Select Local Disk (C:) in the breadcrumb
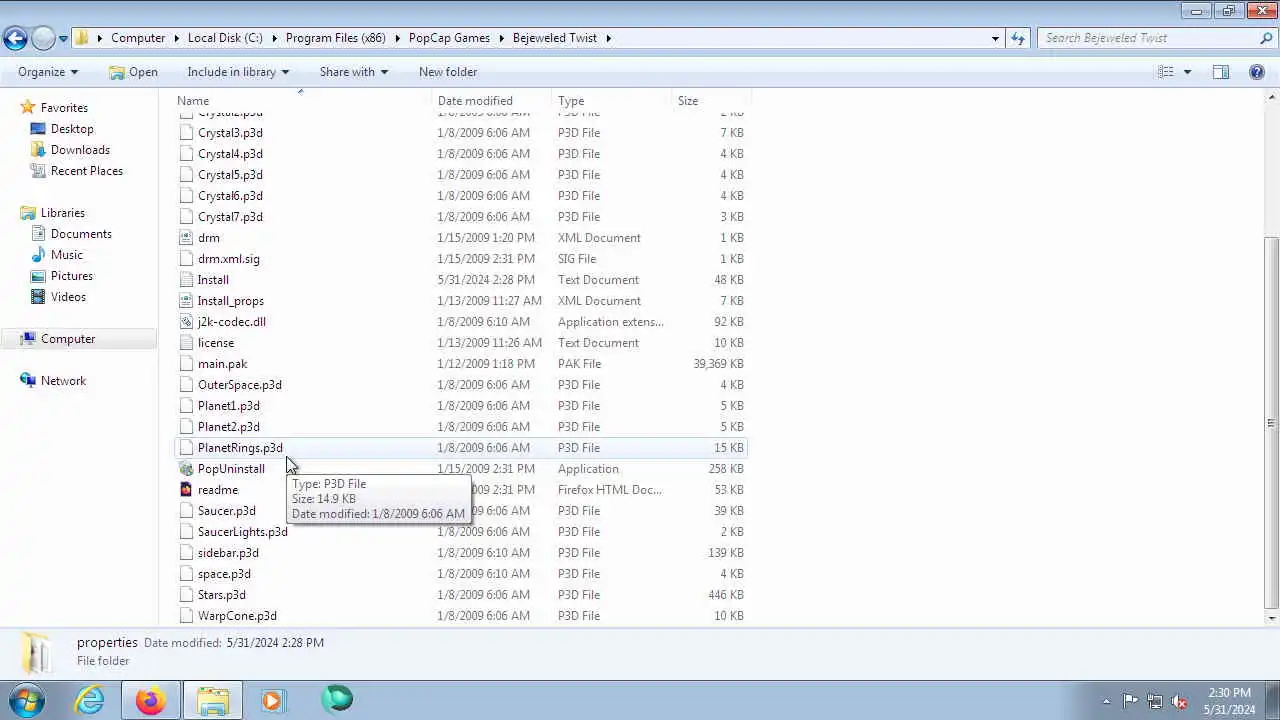Screen dimensions: 1280x720 coord(225,38)
